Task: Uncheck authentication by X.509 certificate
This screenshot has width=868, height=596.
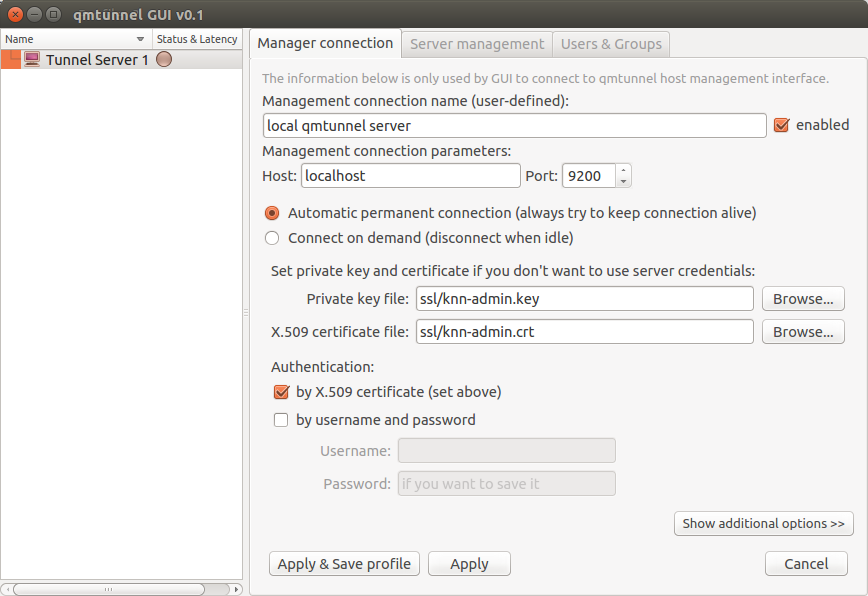Action: [281, 392]
